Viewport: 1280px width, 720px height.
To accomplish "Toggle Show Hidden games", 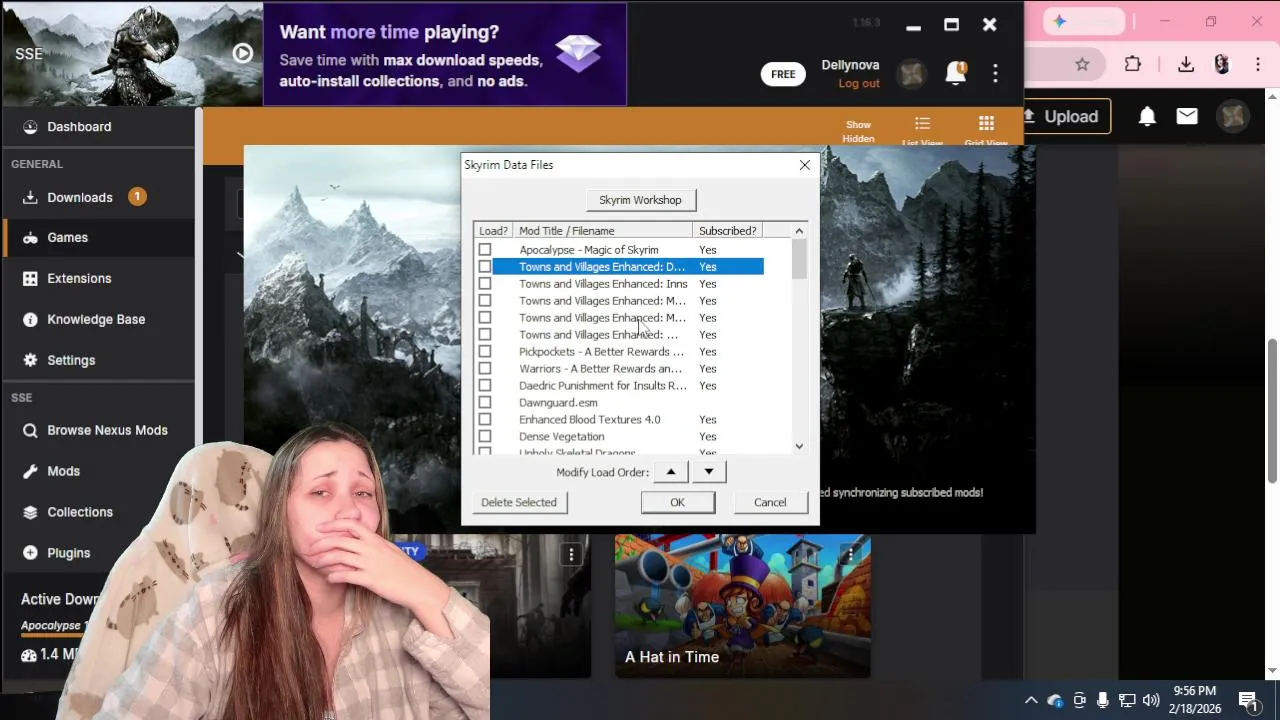I will 858,131.
